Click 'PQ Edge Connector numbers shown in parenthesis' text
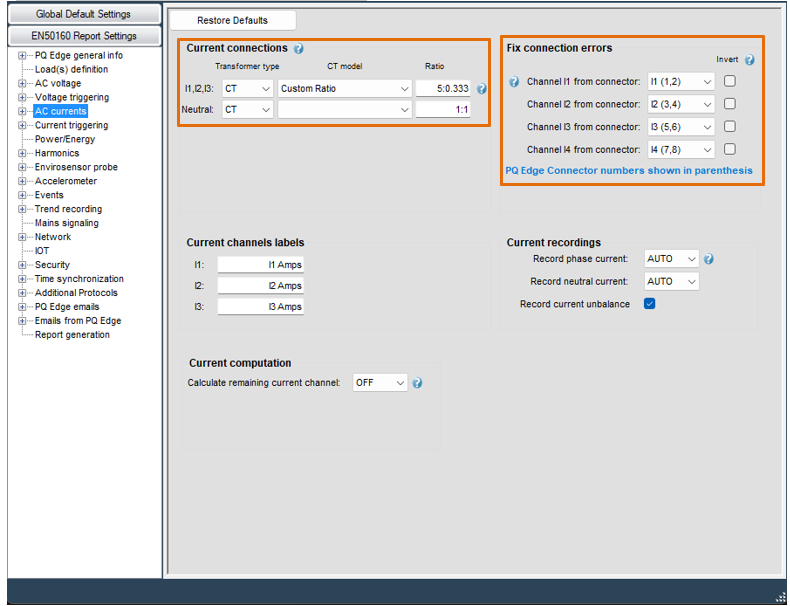The image size is (790, 606). tap(629, 171)
